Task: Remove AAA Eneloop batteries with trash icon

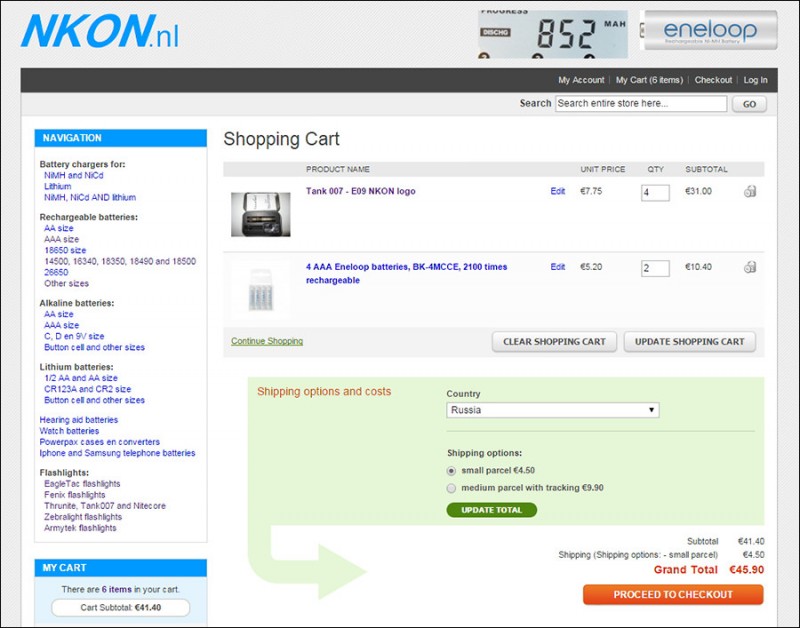Action: point(749,267)
